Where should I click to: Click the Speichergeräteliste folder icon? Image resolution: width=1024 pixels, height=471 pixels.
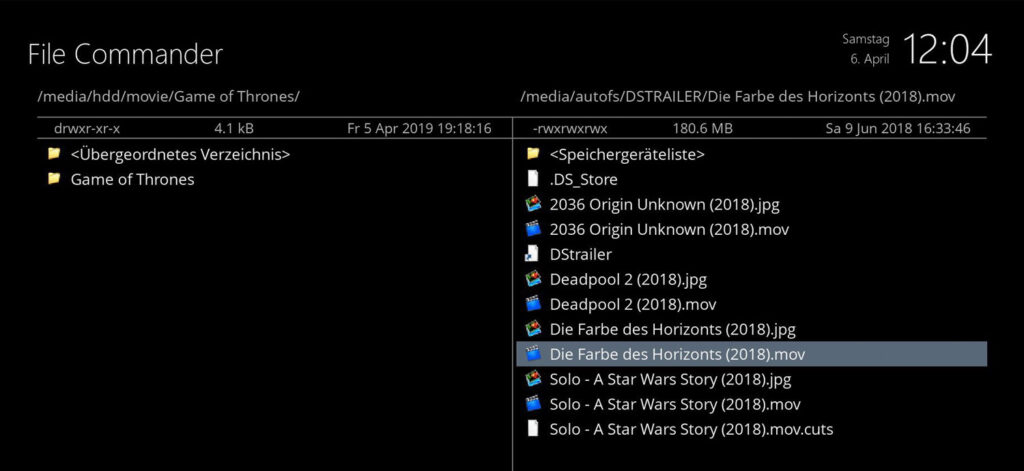pyautogui.click(x=533, y=154)
